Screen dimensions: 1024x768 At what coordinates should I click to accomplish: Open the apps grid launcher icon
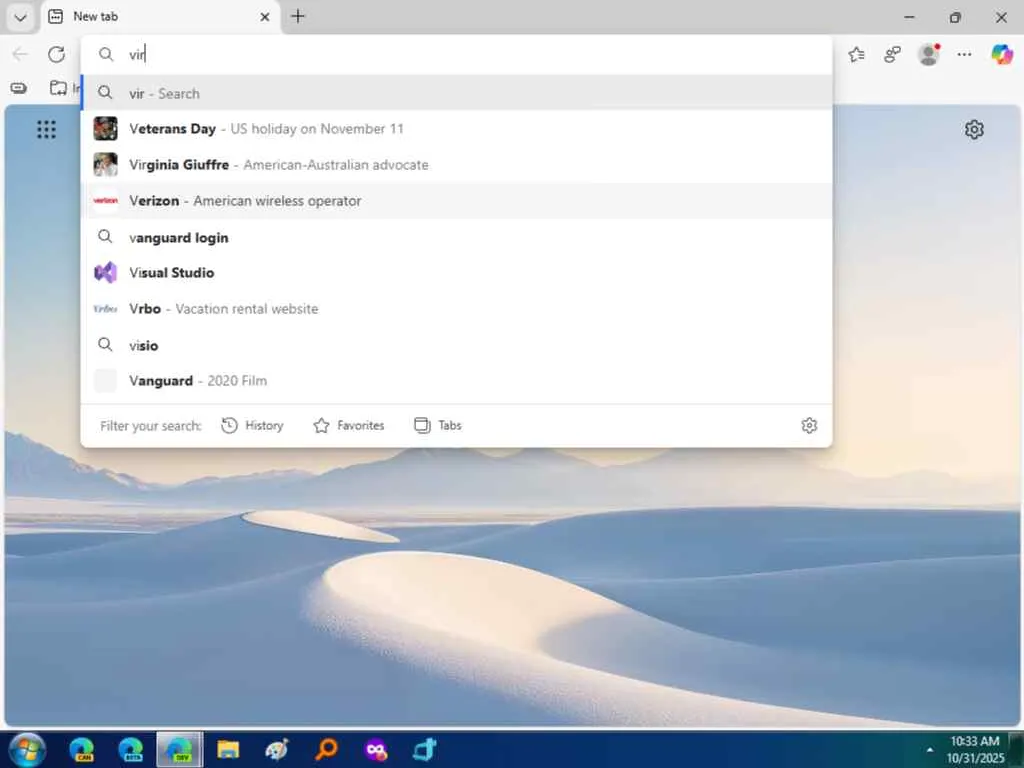tap(46, 129)
